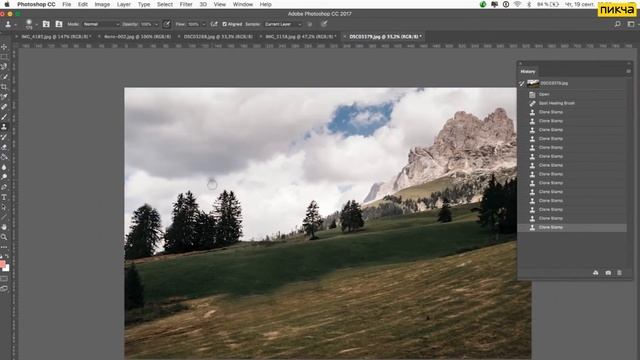Screen dimensions: 640x360
Task: Click the History panel tab
Action: 528,71
